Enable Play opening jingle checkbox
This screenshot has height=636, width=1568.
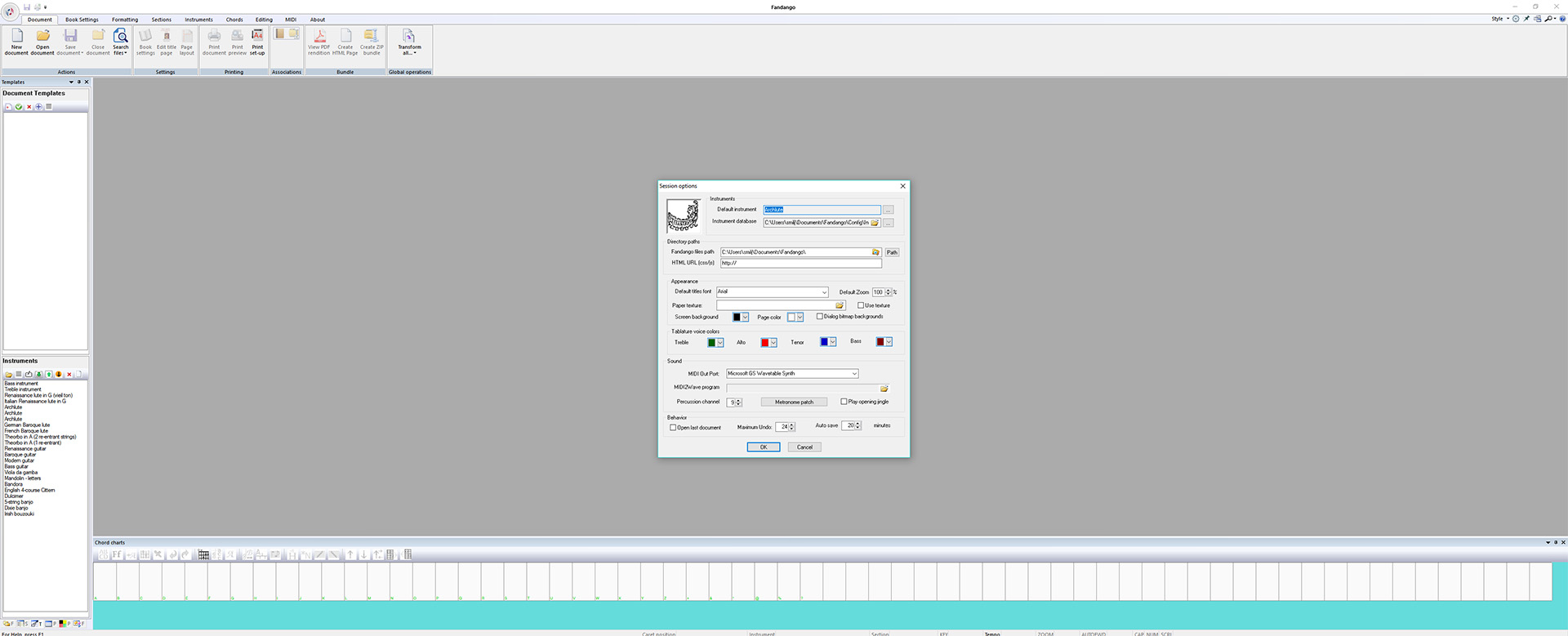point(844,402)
